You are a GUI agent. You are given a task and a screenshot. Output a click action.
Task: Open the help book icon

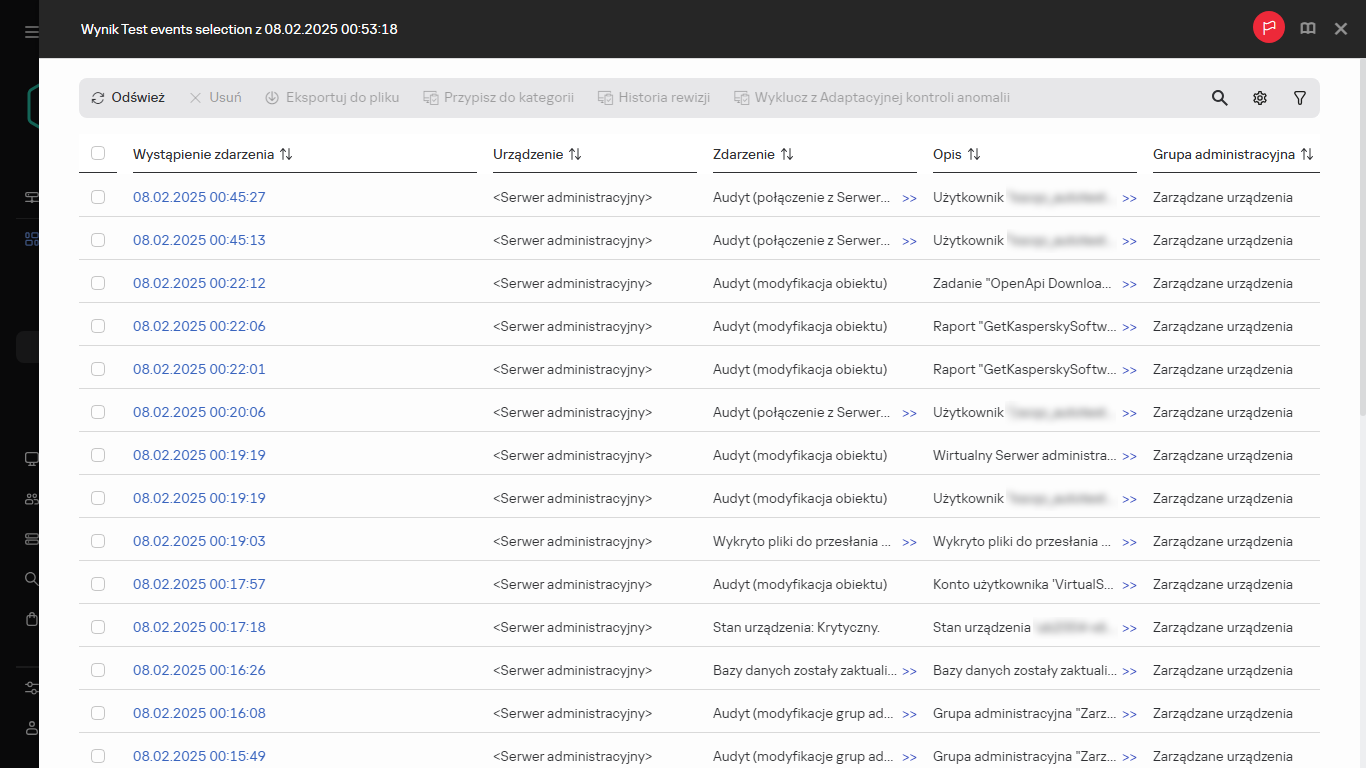tap(1308, 29)
